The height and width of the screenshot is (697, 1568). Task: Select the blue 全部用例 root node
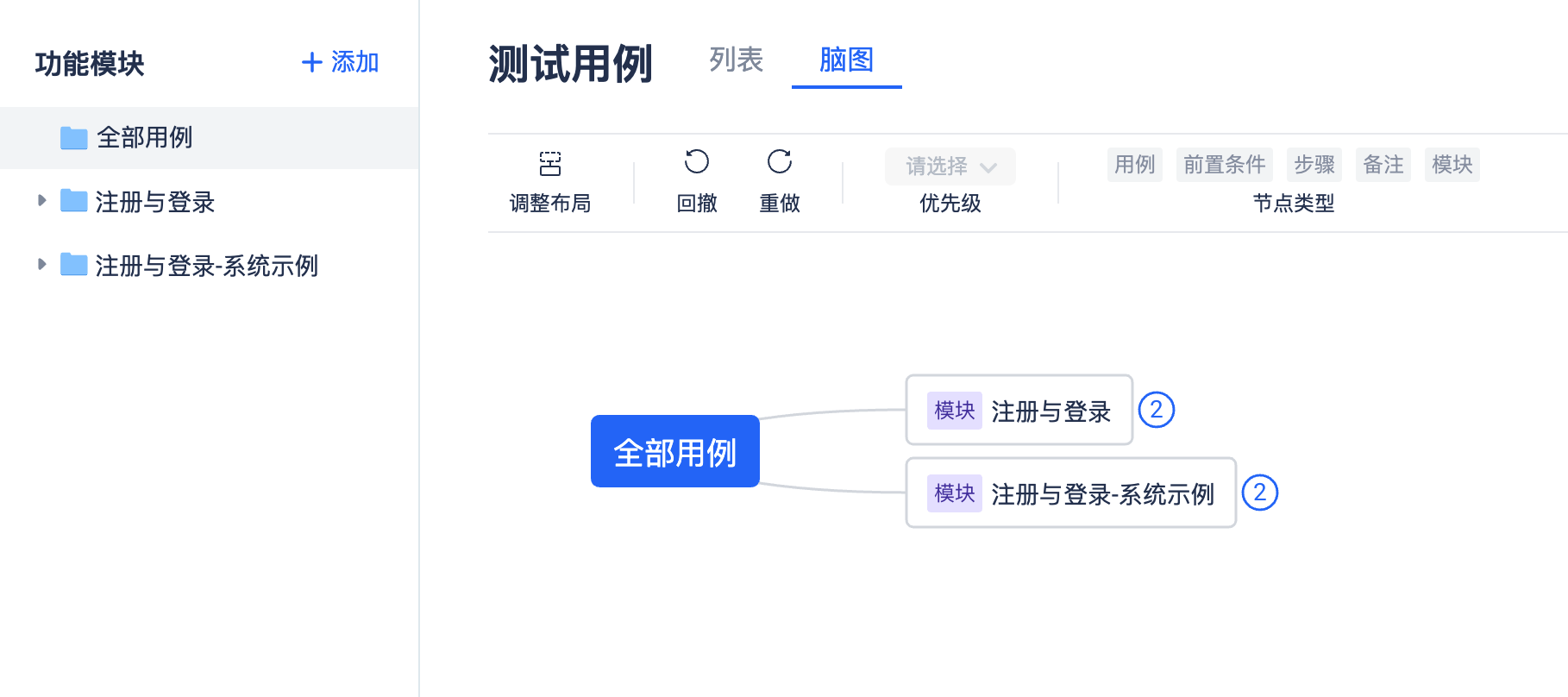coord(675,451)
